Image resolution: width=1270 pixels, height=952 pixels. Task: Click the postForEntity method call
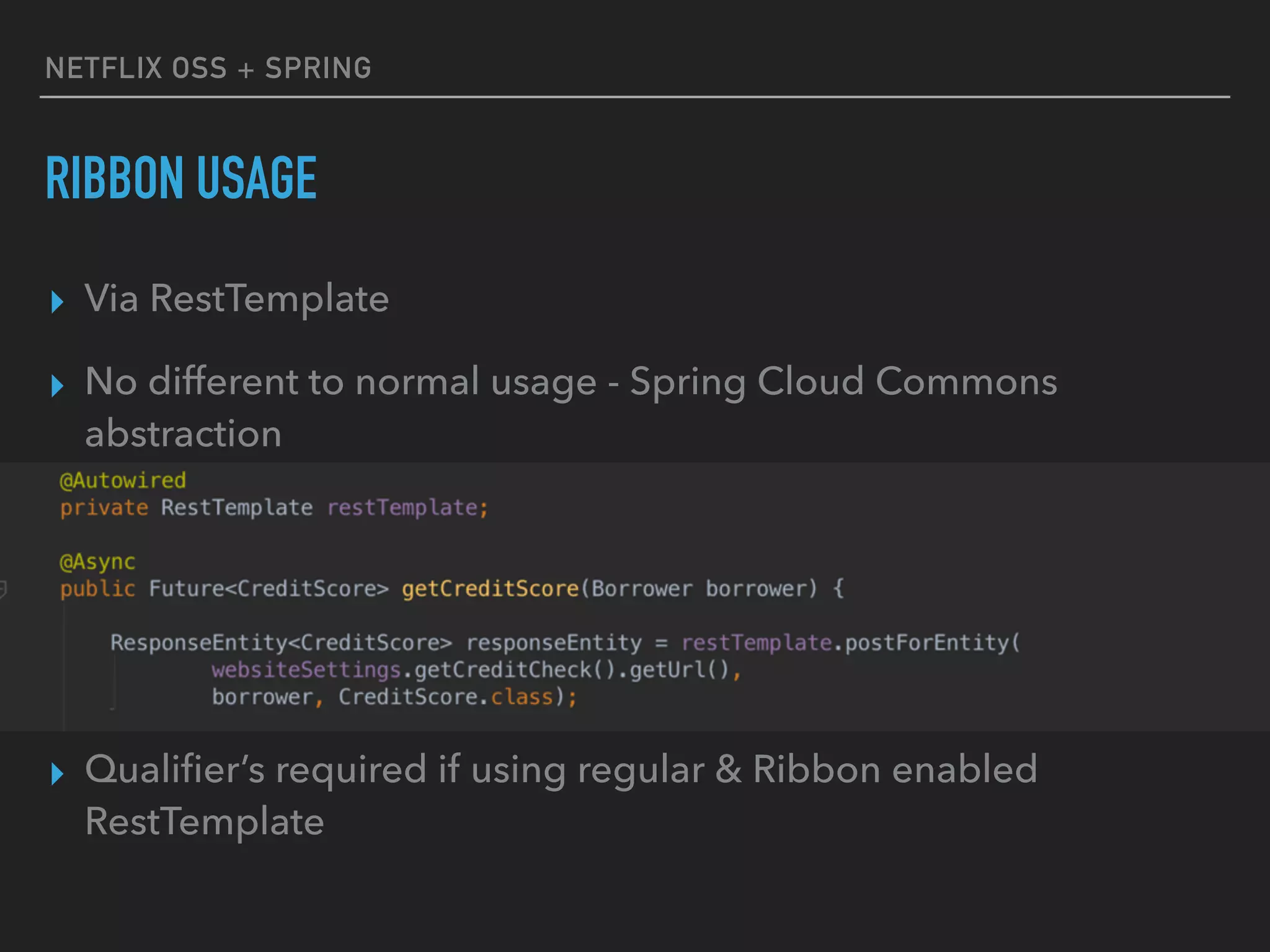(927, 642)
